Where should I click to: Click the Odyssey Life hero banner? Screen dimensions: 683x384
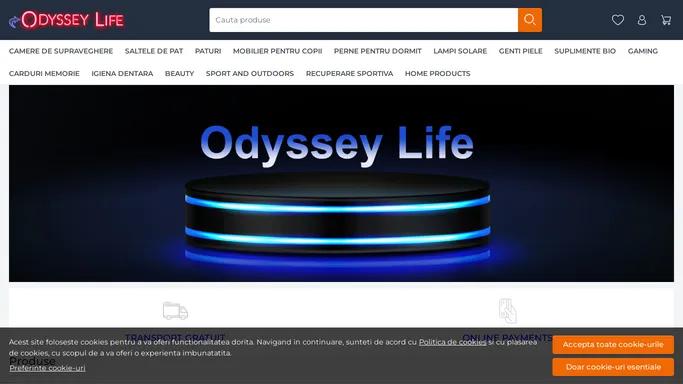pyautogui.click(x=341, y=183)
